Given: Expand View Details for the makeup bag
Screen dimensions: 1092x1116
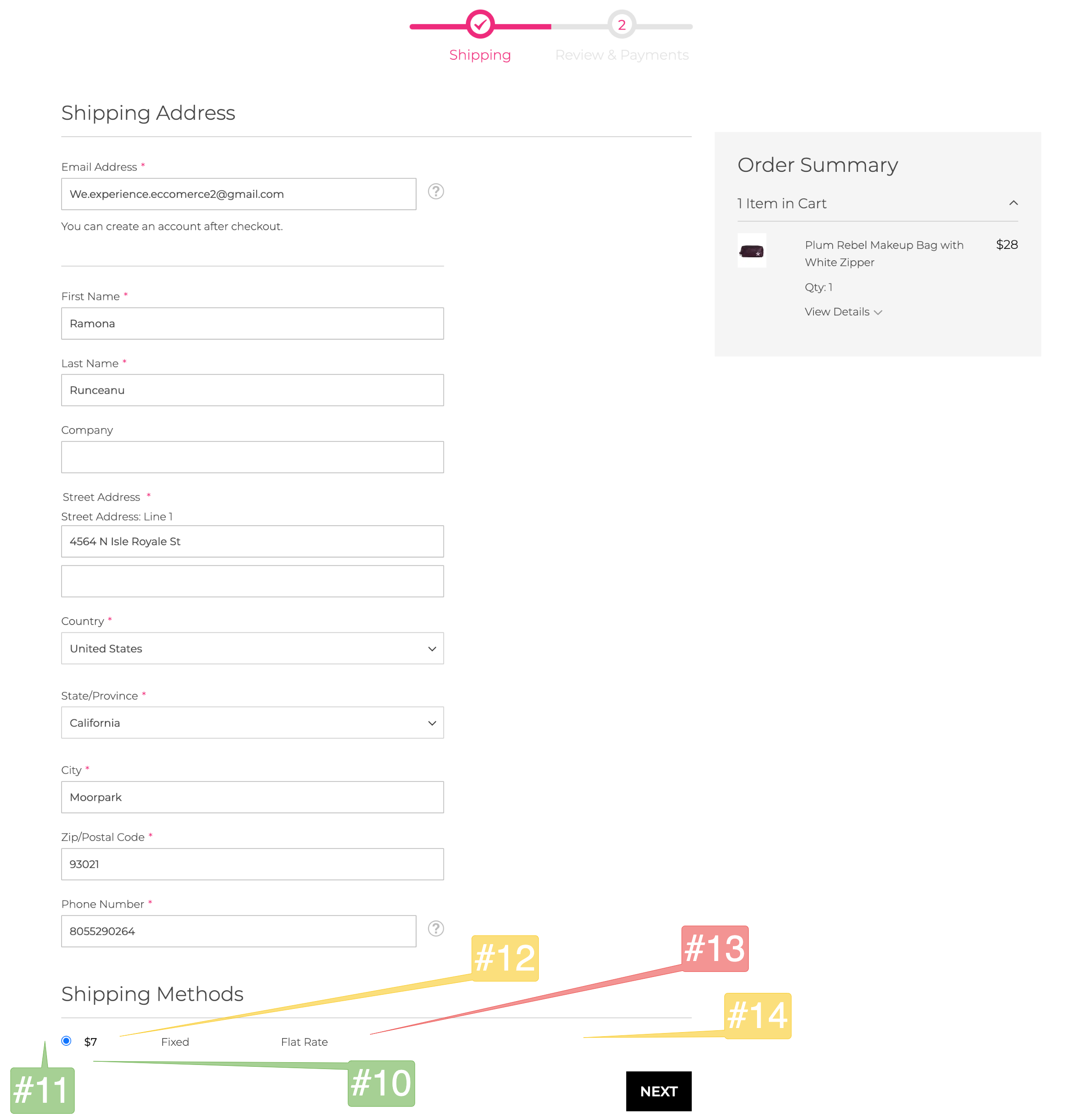Looking at the screenshot, I should tap(843, 311).
